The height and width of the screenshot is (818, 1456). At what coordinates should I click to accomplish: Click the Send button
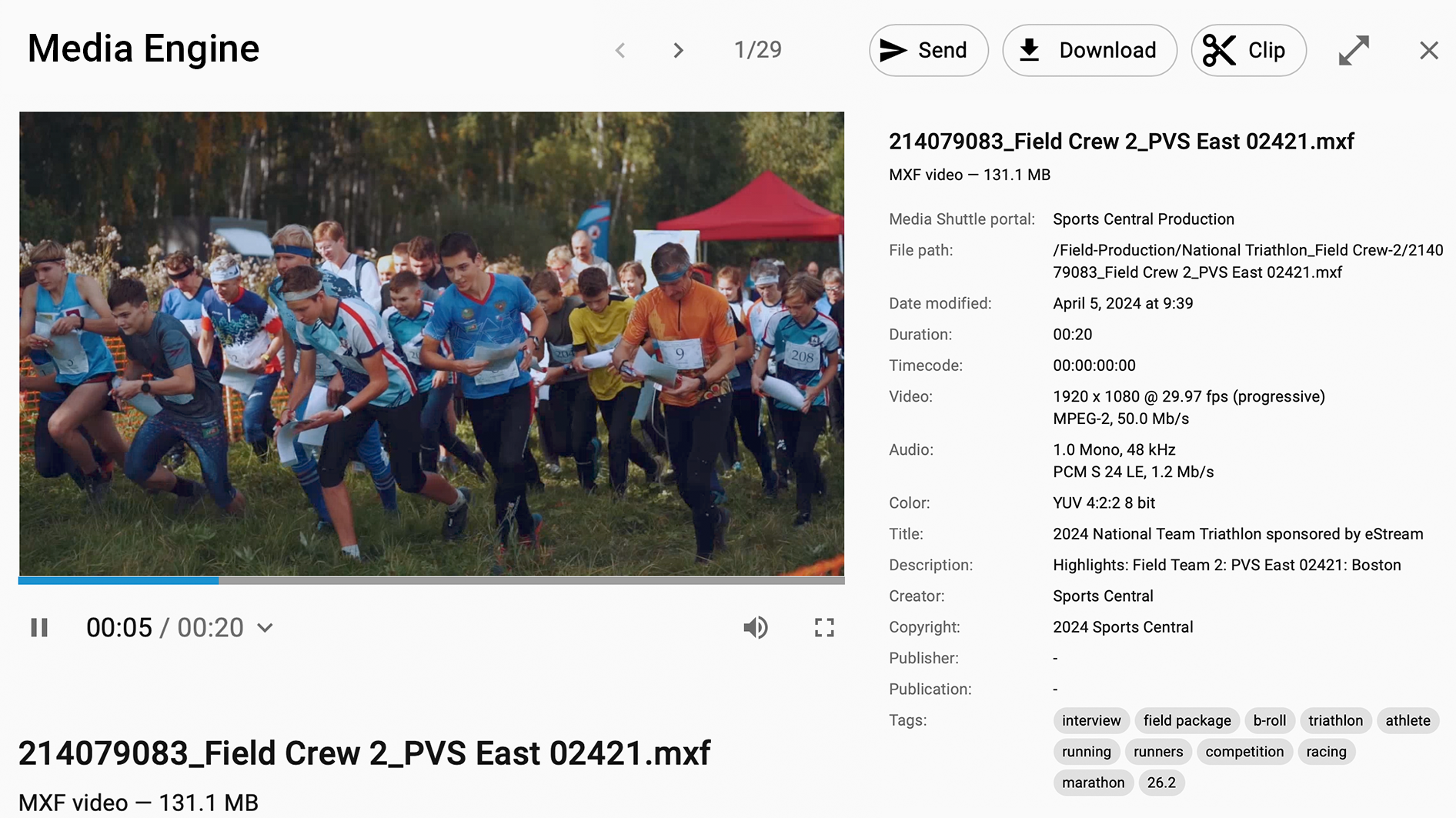pyautogui.click(x=928, y=51)
